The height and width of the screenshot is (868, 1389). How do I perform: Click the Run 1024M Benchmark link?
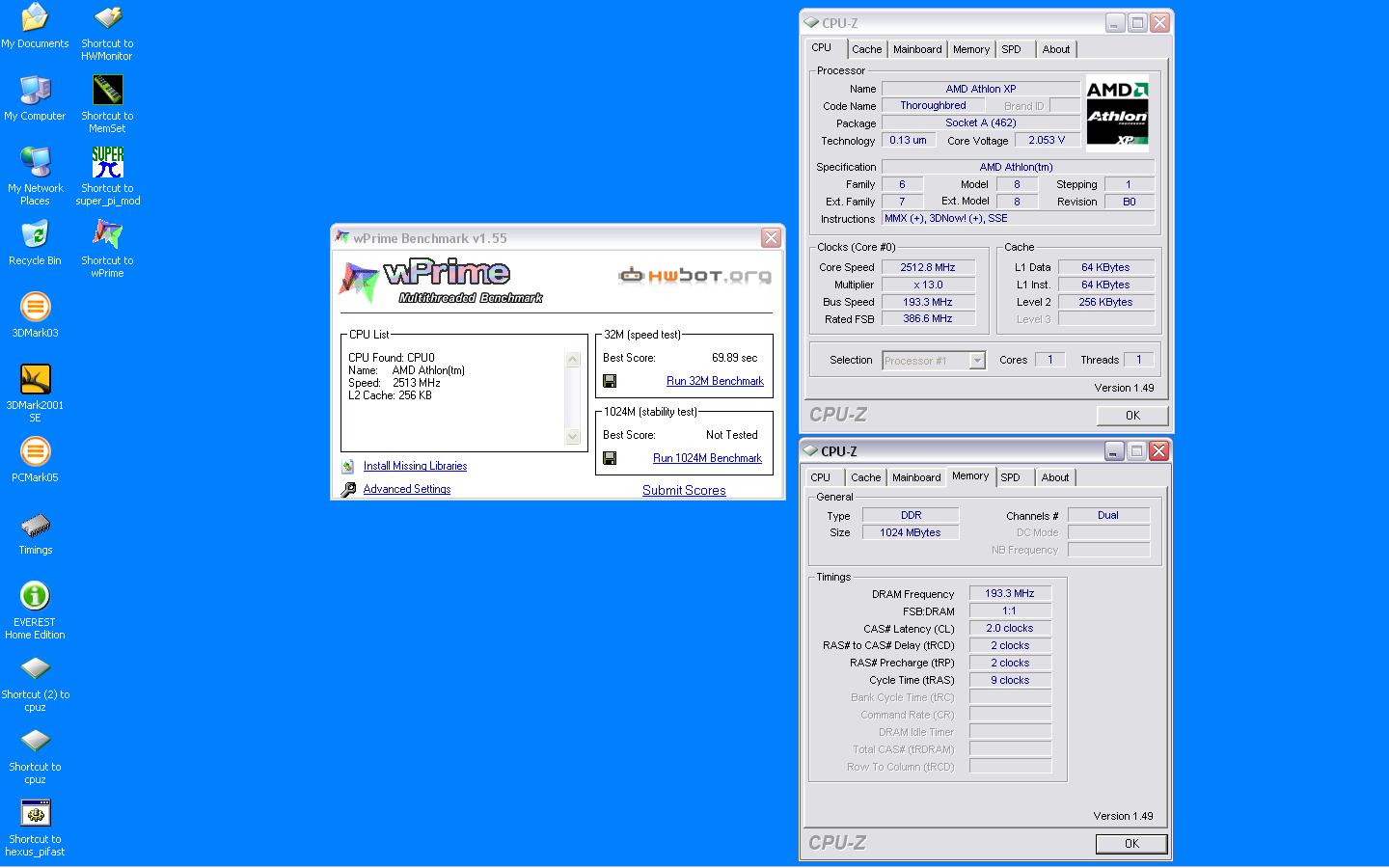pyautogui.click(x=707, y=458)
